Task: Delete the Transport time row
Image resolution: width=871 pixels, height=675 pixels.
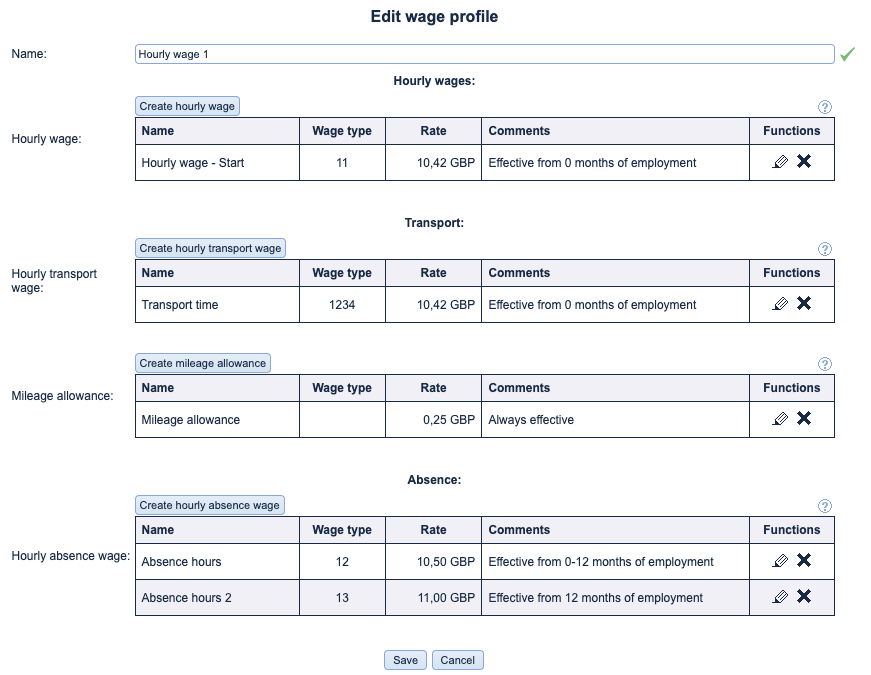Action: pyautogui.click(x=804, y=303)
